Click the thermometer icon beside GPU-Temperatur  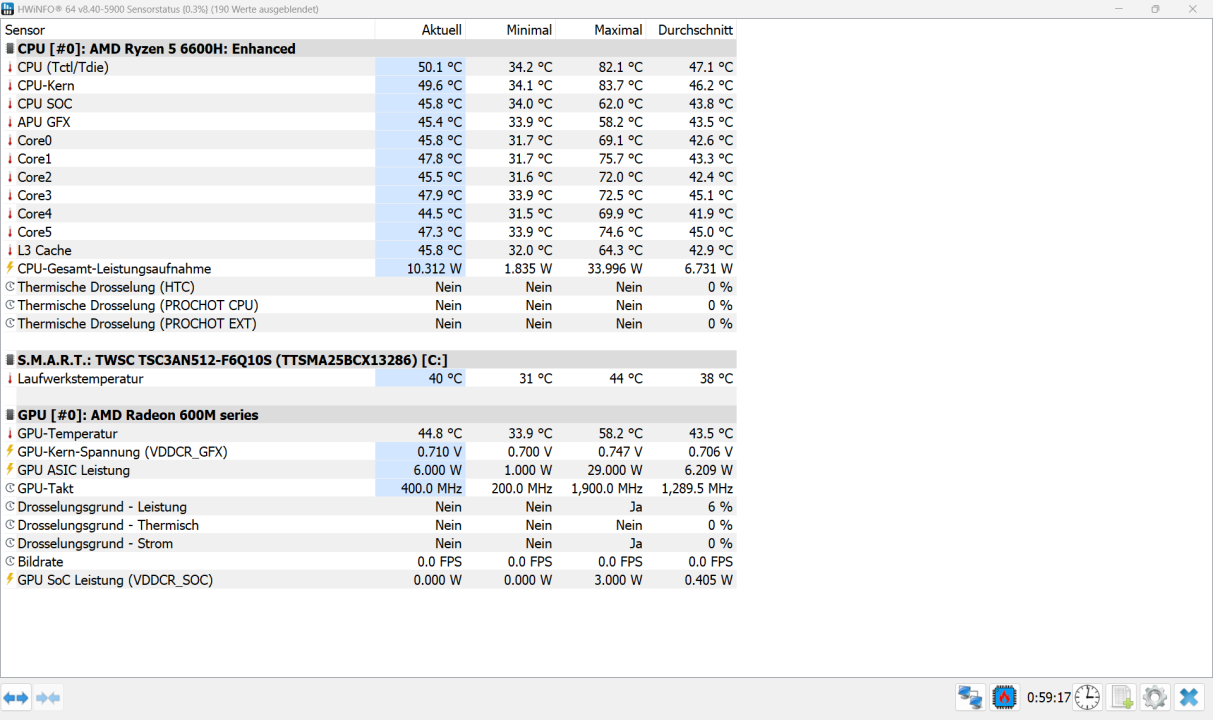point(9,433)
